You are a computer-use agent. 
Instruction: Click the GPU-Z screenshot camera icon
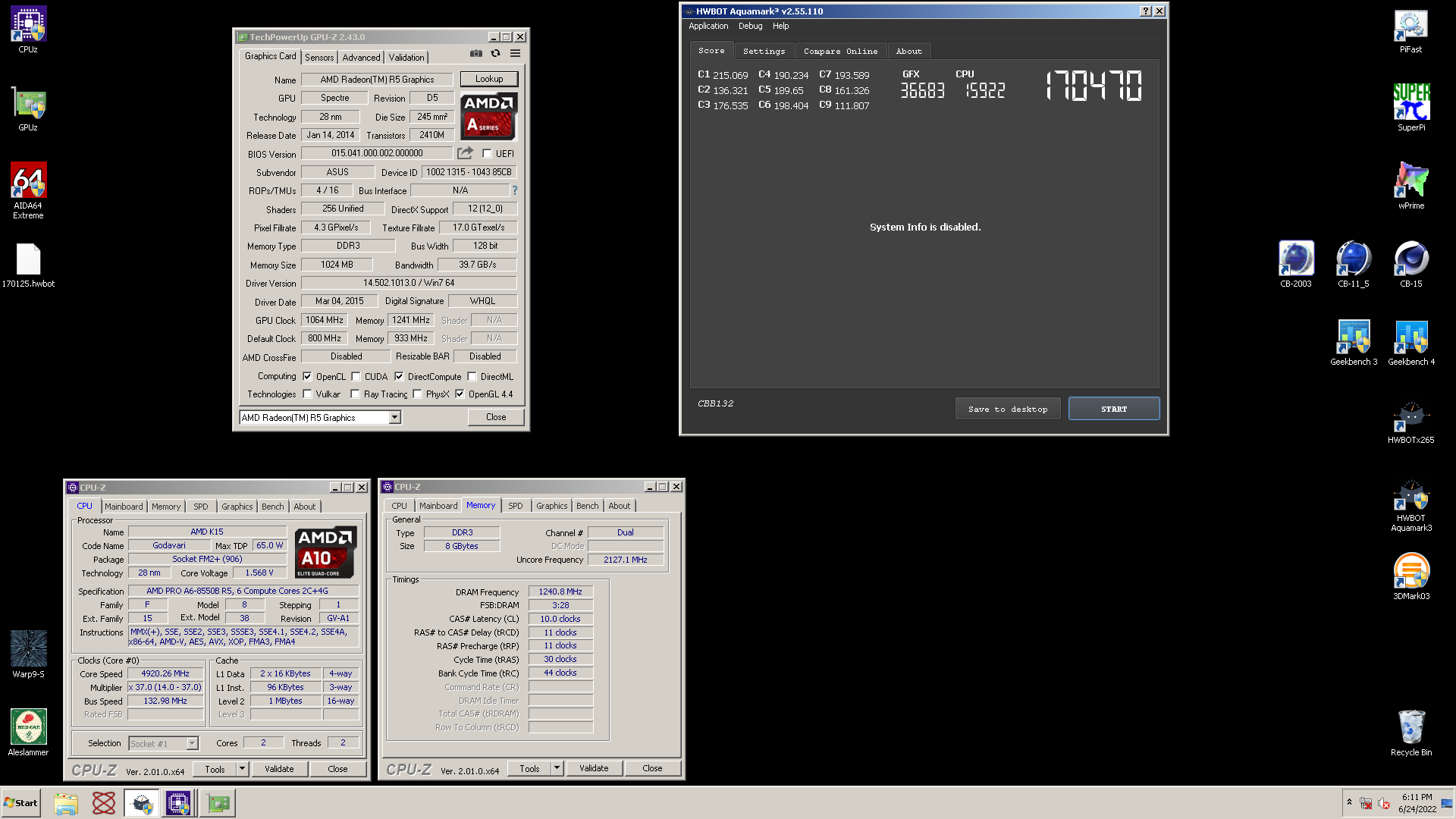pos(475,53)
